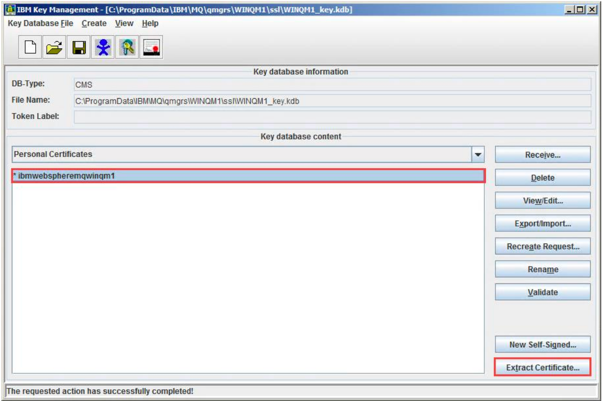Expand the Personal Certificates dropdown arrow
This screenshot has width=610, height=401.
pos(478,154)
